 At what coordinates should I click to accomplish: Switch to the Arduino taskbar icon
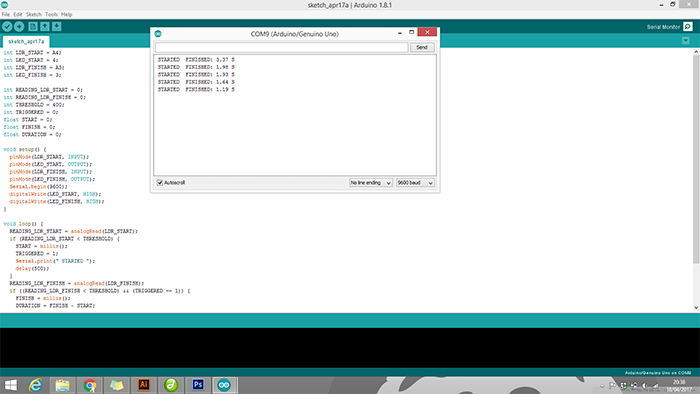pos(224,385)
